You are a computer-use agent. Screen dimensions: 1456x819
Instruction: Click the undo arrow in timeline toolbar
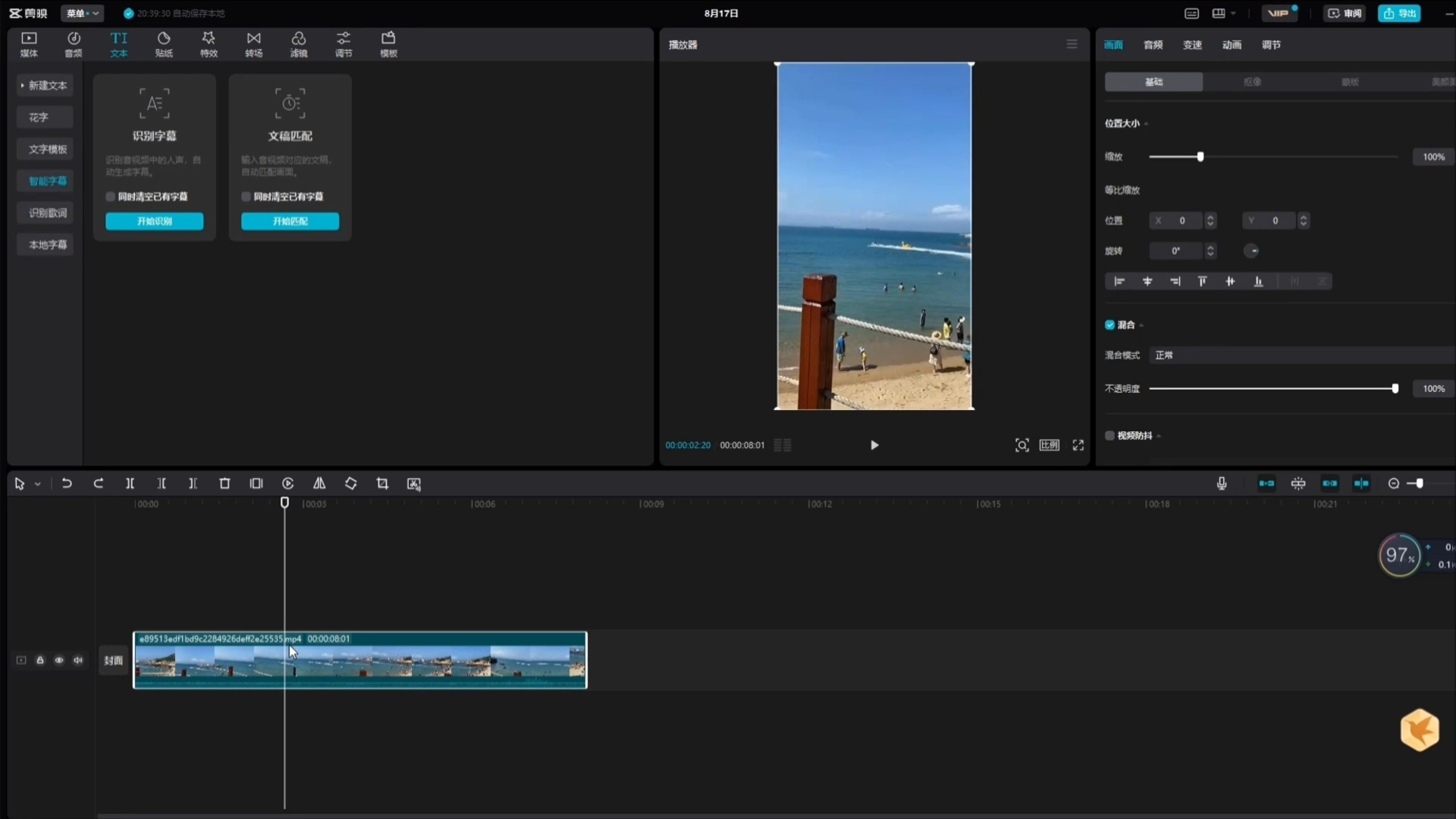click(x=67, y=483)
